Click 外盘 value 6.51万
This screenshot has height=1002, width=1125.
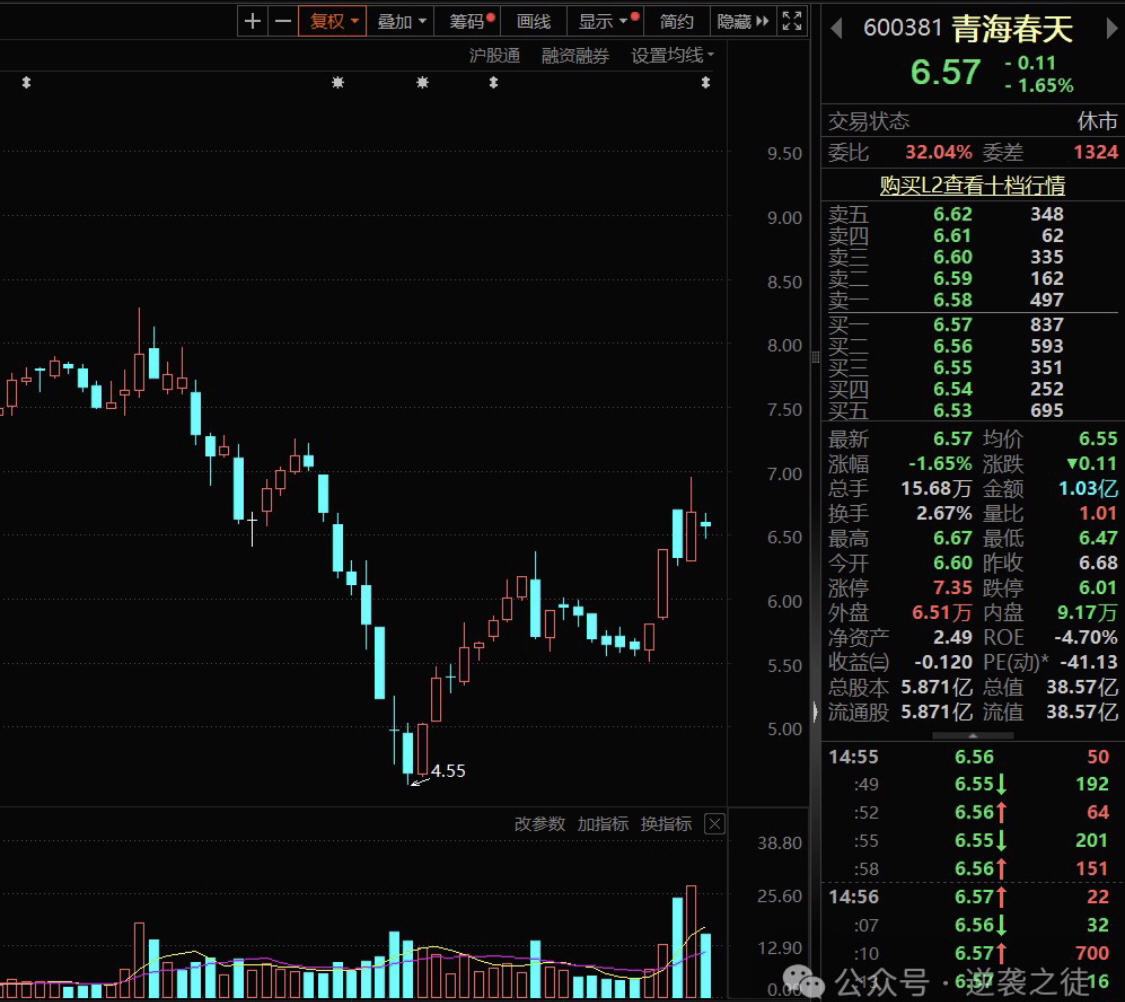click(x=941, y=613)
